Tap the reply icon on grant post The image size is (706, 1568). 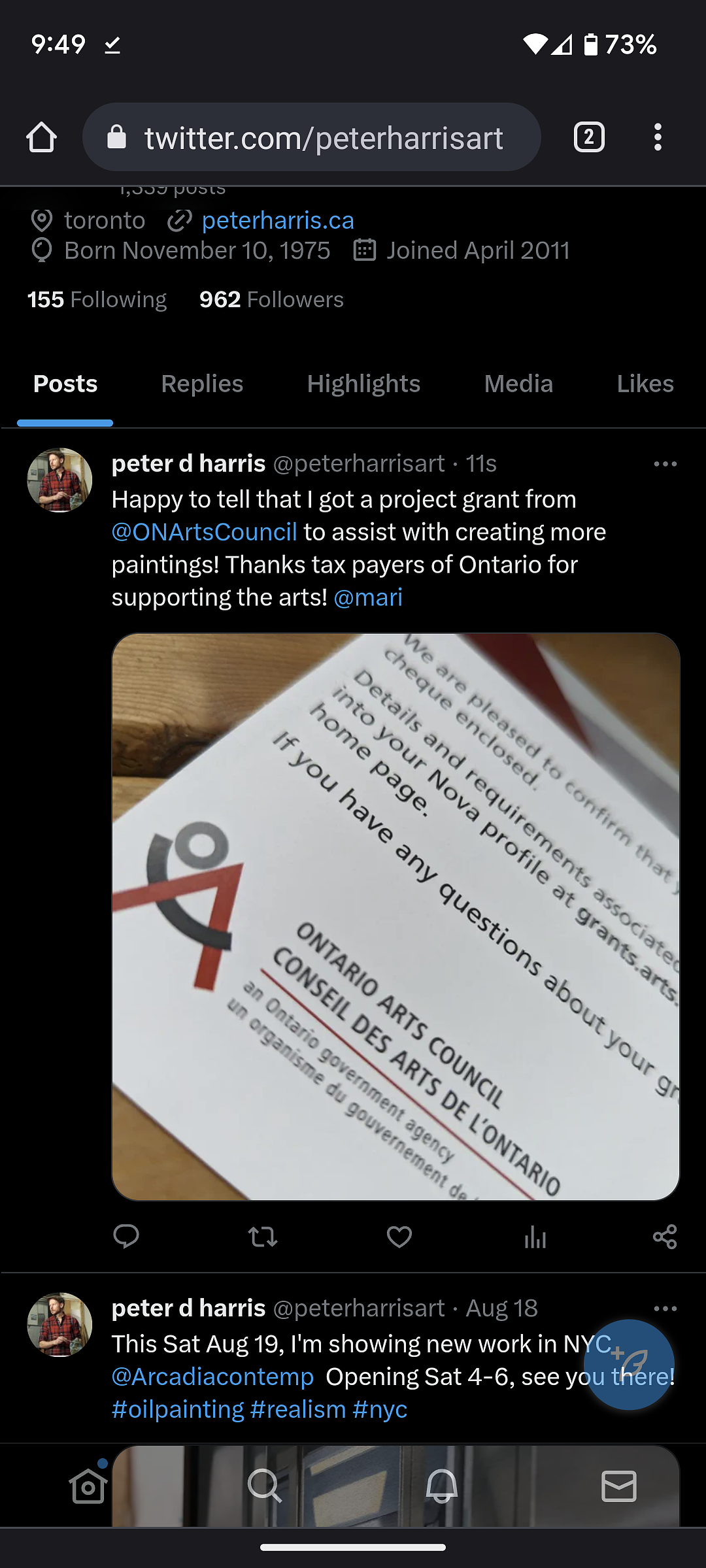pos(126,1236)
